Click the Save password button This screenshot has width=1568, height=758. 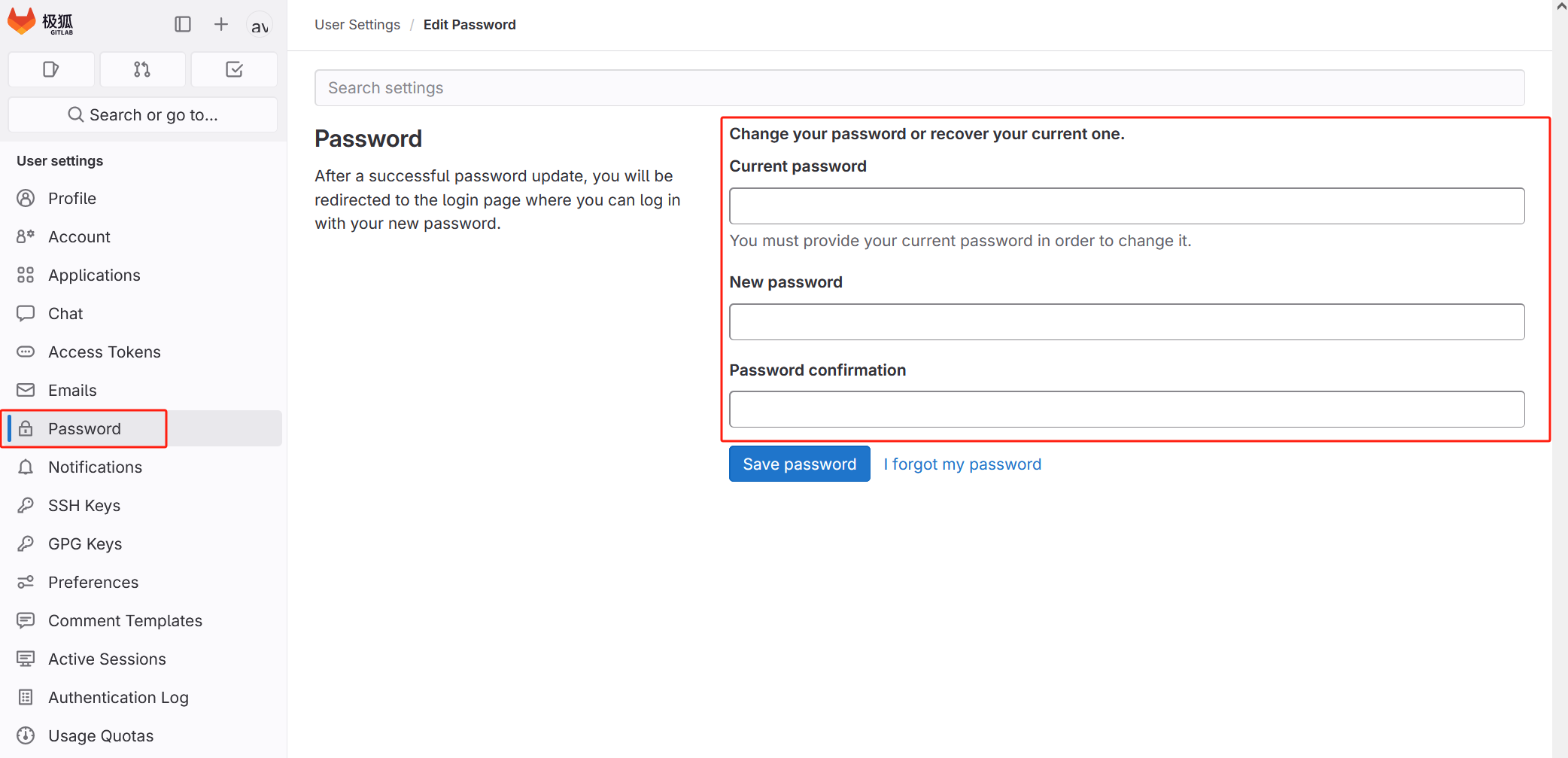(x=799, y=464)
